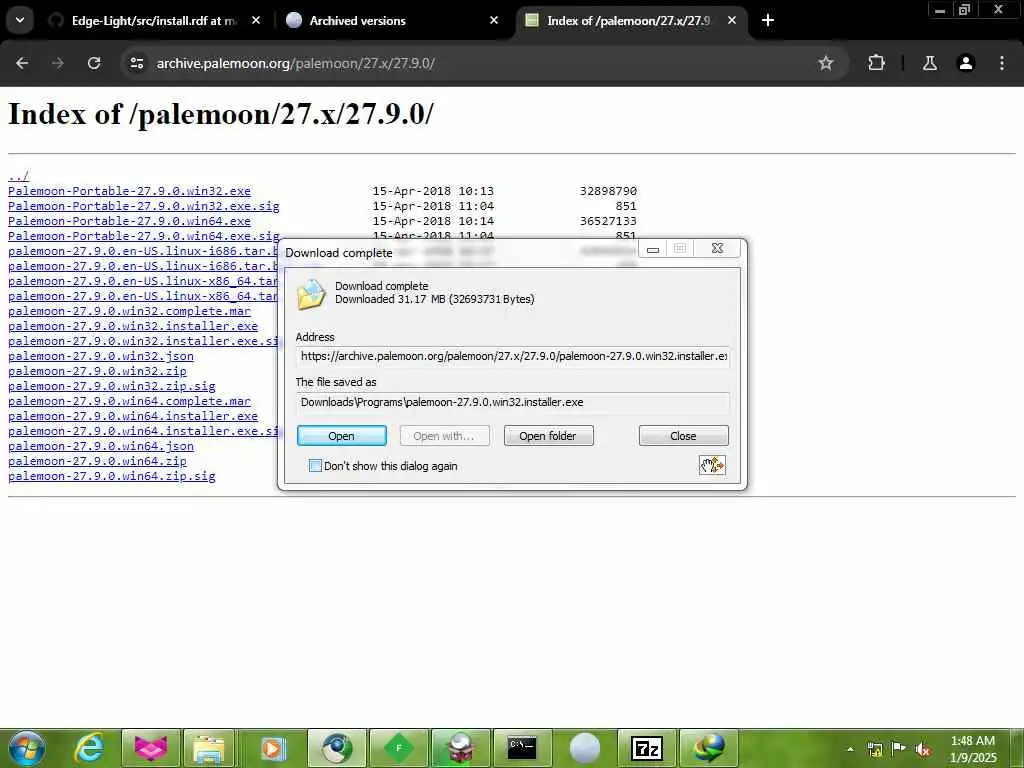Image resolution: width=1024 pixels, height=768 pixels.
Task: Download Palemoon-Portable-27.9.0.win32.exe
Action: [129, 191]
